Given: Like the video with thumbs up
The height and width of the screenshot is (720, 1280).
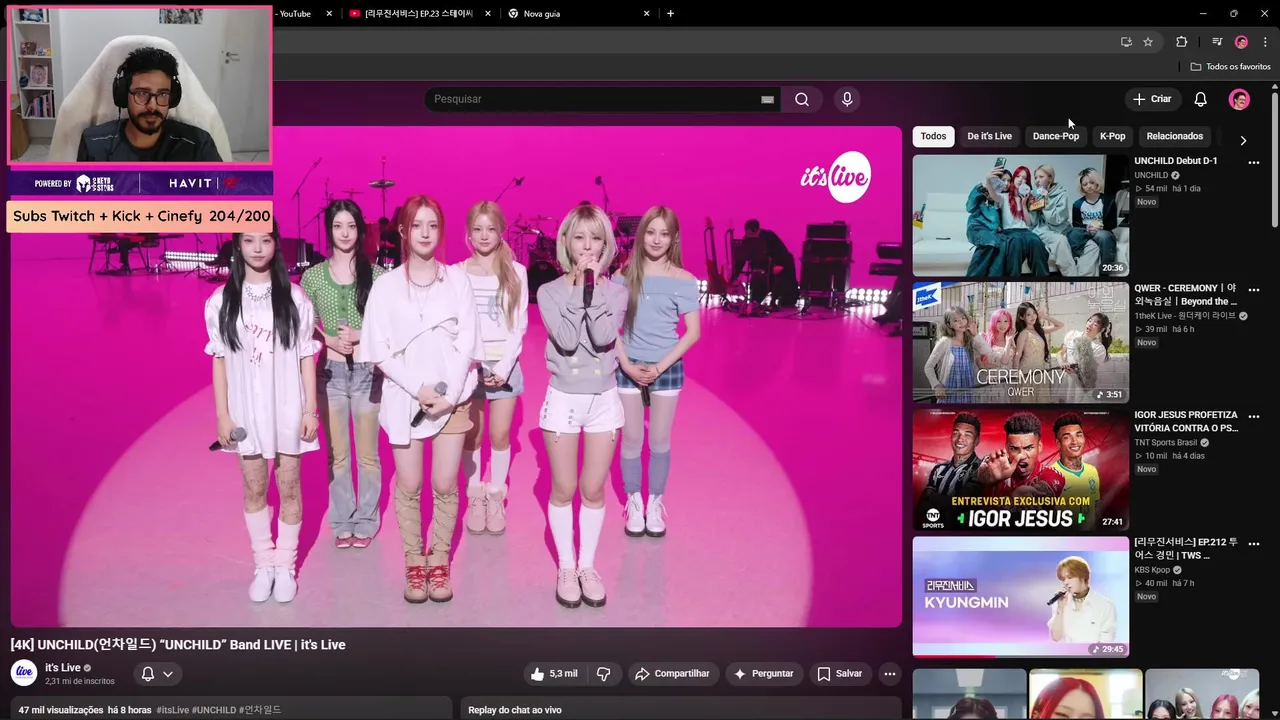Looking at the screenshot, I should tap(553, 674).
